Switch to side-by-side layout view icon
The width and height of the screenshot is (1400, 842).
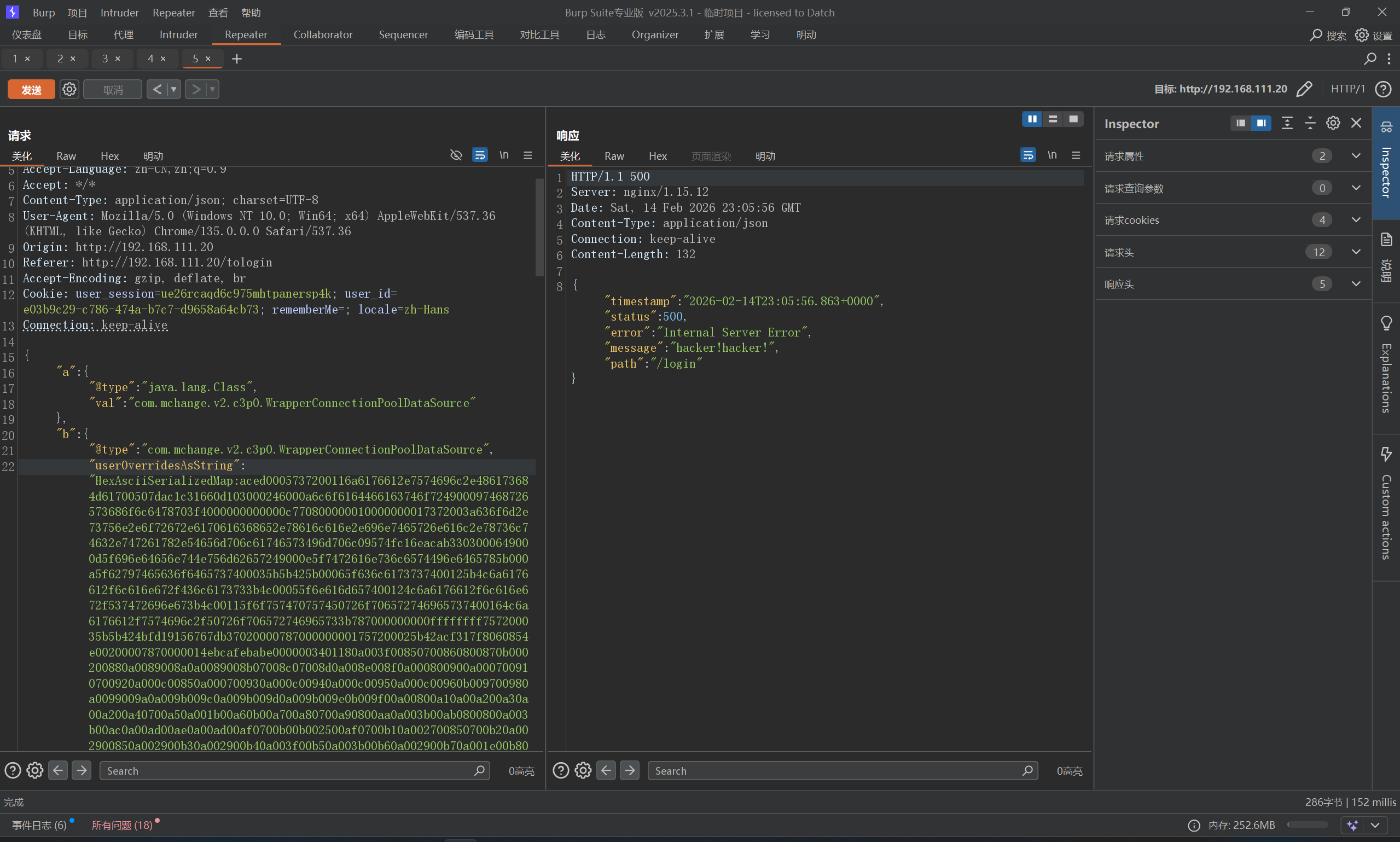pos(1032,119)
